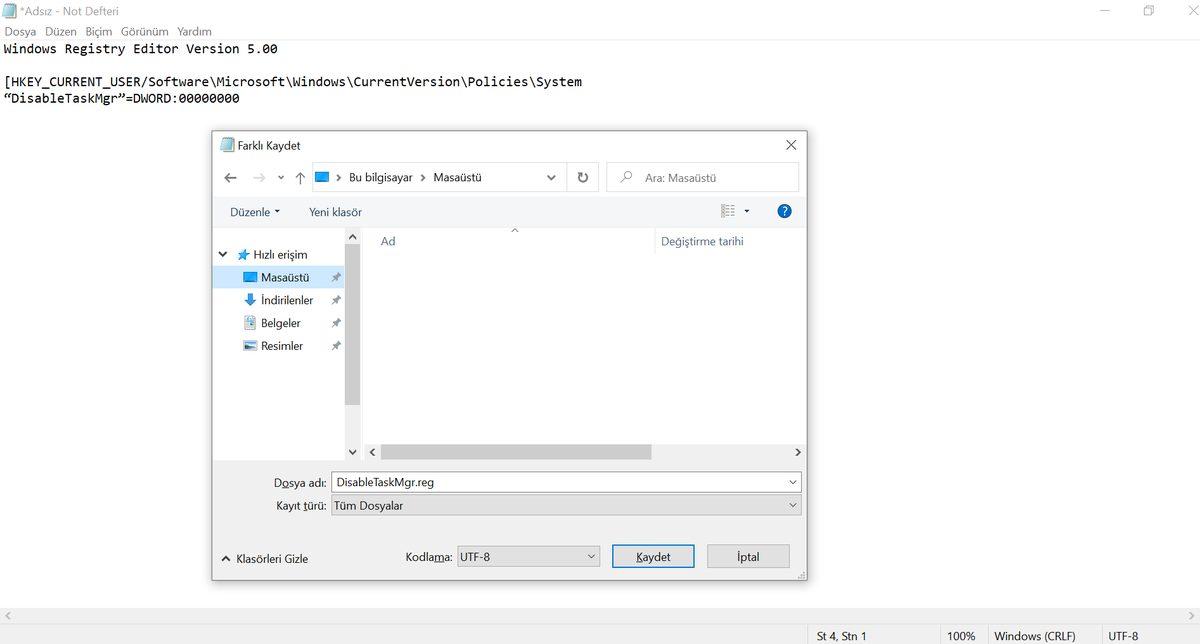Select Resimler folder in sidebar
Viewport: 1200px width, 644px height.
[x=281, y=346]
